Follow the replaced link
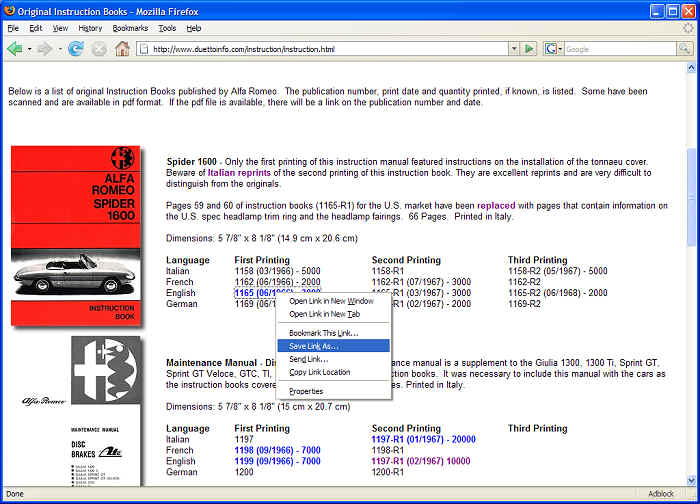 coord(496,206)
